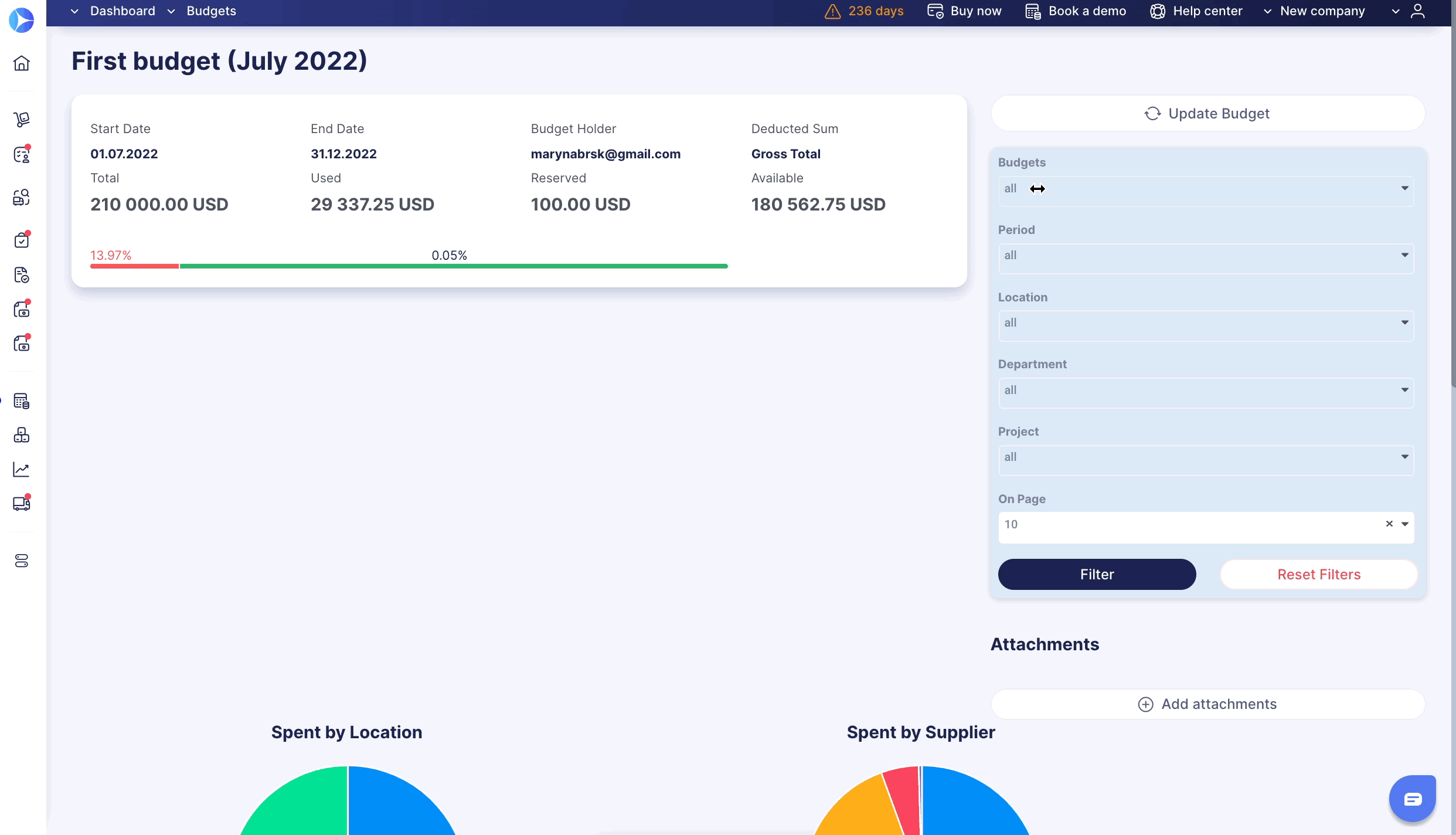1456x835 pixels.
Task: Open the New company menu
Action: [1322, 11]
